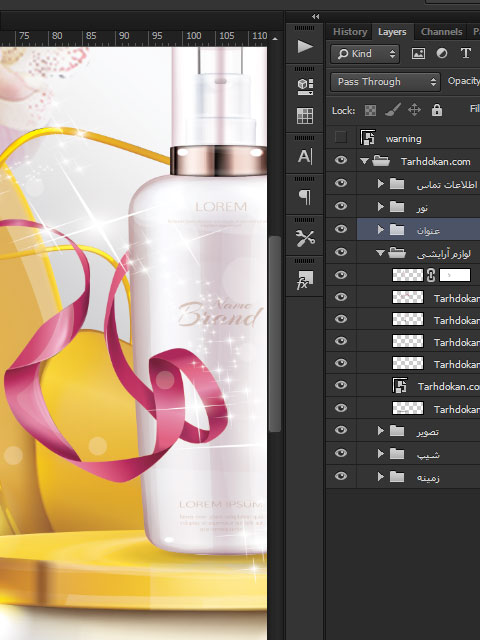The height and width of the screenshot is (640, 480).
Task: Filter layers by adjustment layers icon
Action: pyautogui.click(x=442, y=53)
